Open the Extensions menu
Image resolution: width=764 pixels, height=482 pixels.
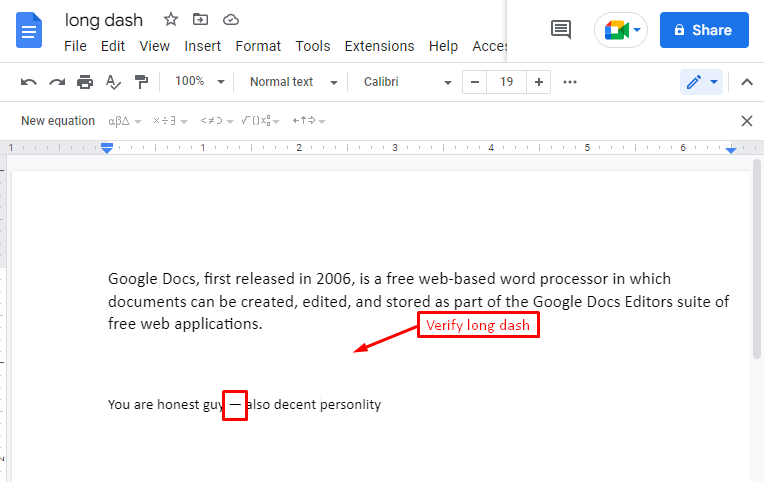[379, 46]
